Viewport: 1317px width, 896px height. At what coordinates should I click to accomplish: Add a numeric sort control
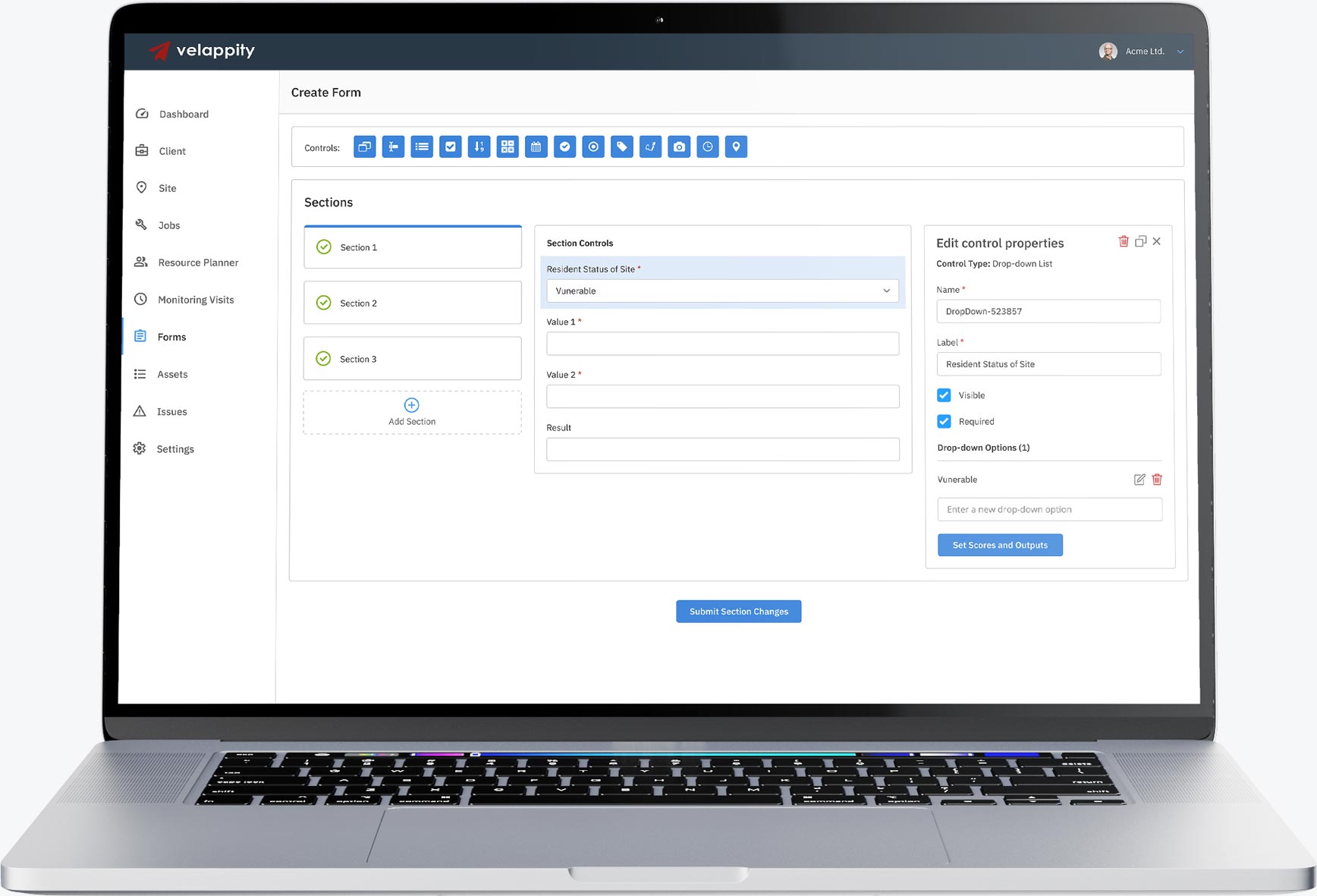[x=479, y=147]
